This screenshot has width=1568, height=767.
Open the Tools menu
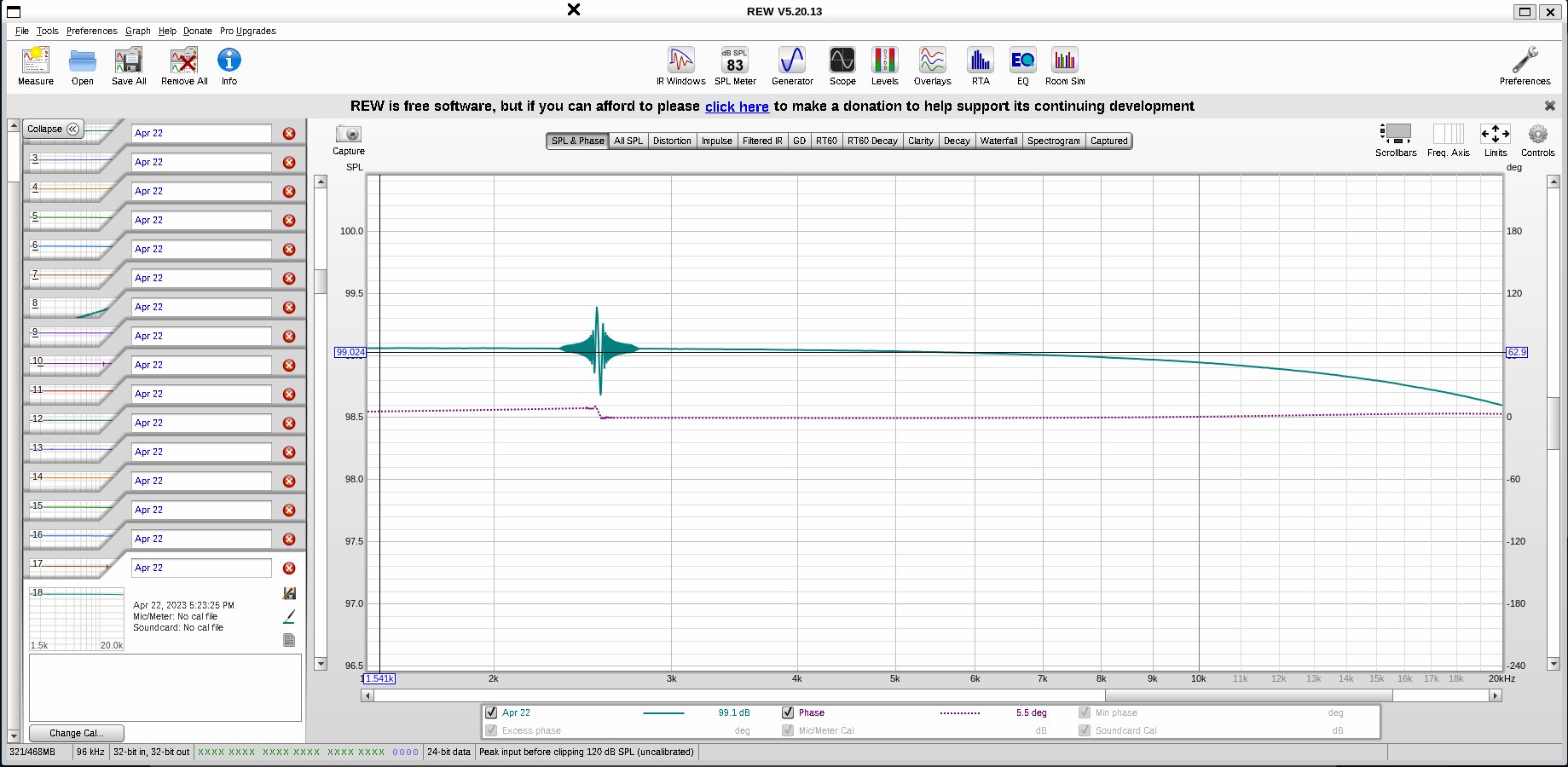(48, 31)
